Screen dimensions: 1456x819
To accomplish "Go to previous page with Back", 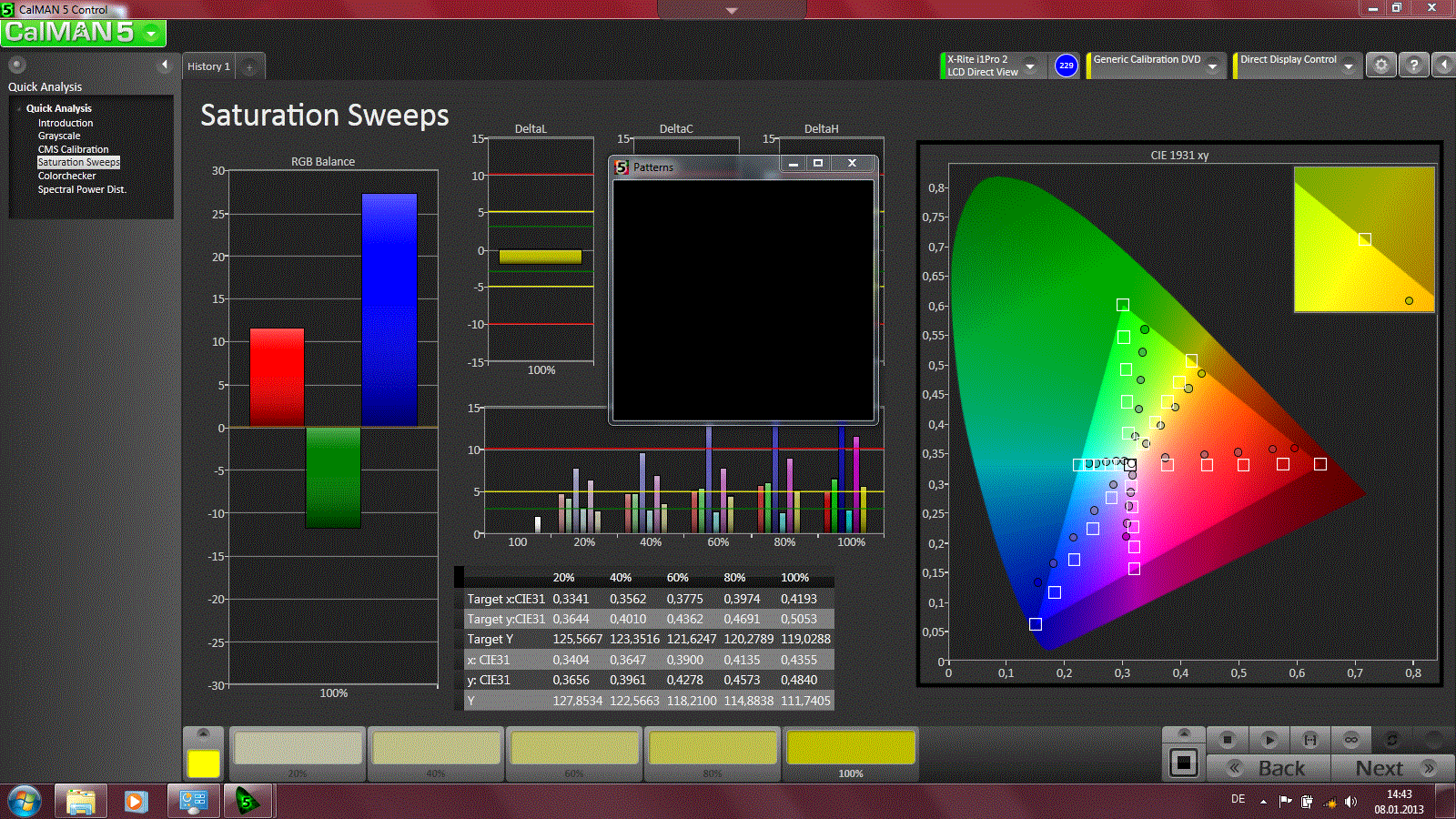I will [1269, 768].
